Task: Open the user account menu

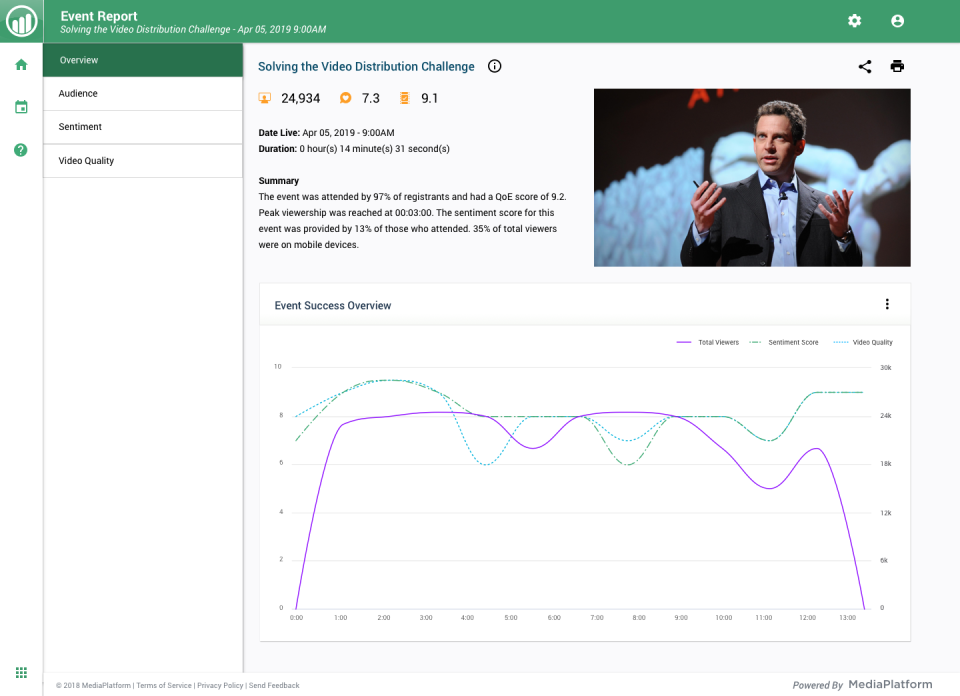Action: coord(897,20)
